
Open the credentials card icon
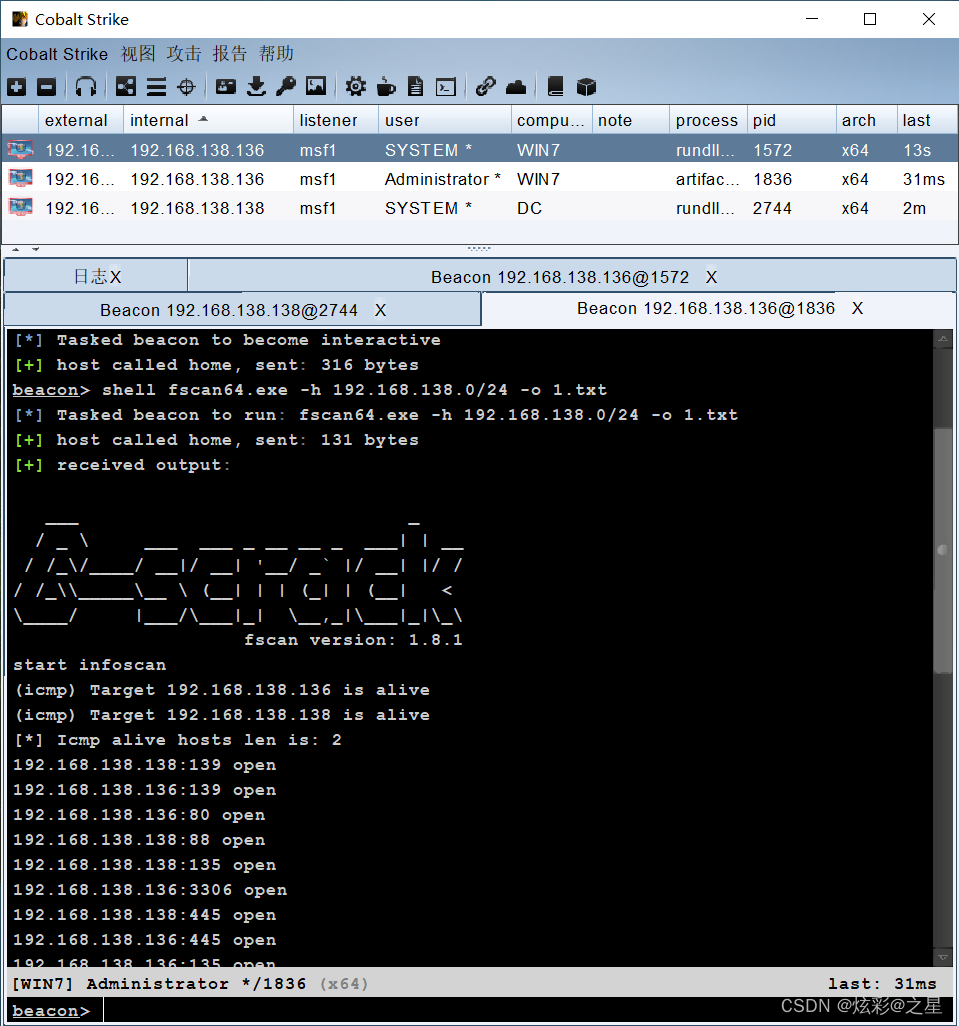[226, 86]
